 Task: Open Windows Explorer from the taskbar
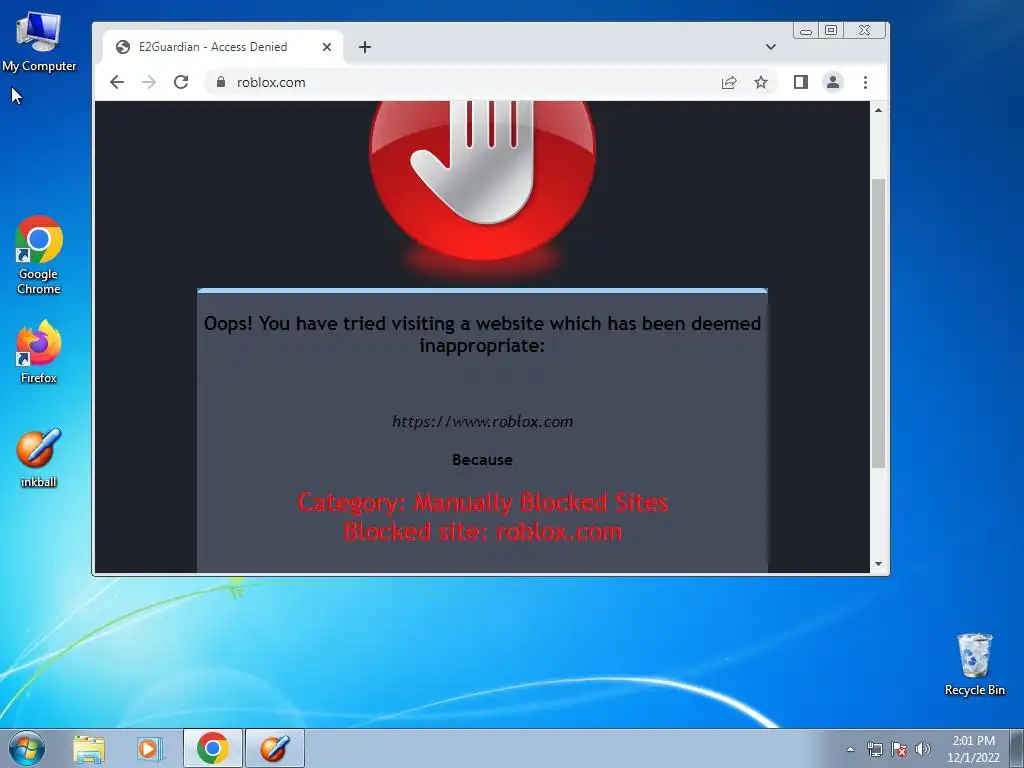tap(89, 748)
